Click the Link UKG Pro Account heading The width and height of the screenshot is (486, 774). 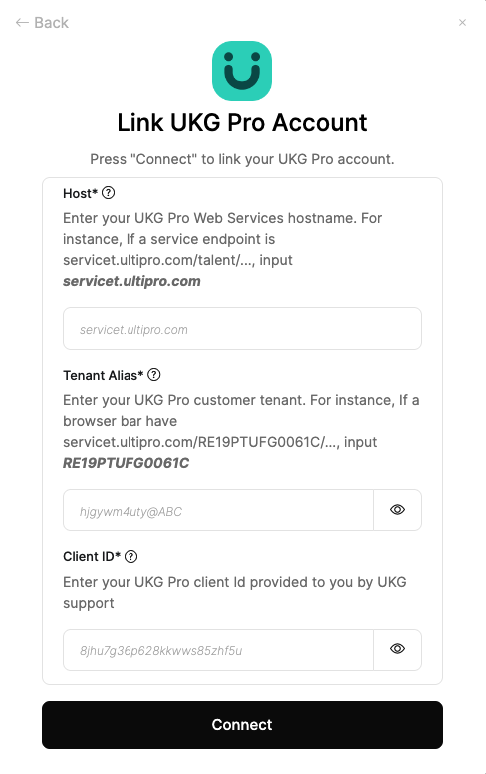[x=242, y=122]
